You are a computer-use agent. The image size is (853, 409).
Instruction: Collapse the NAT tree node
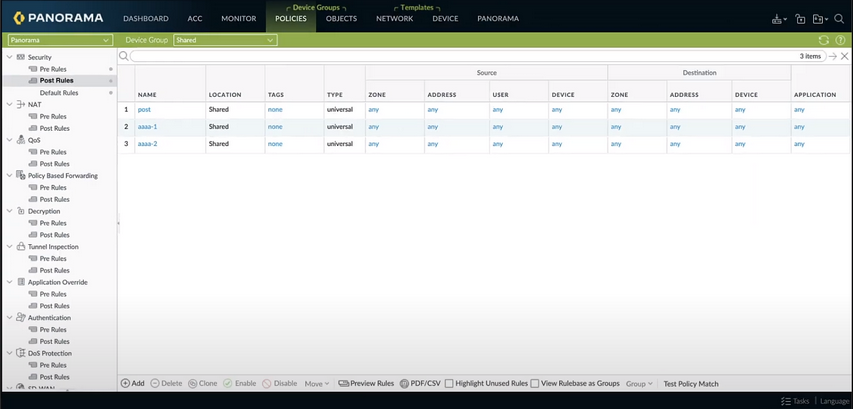coord(10,104)
